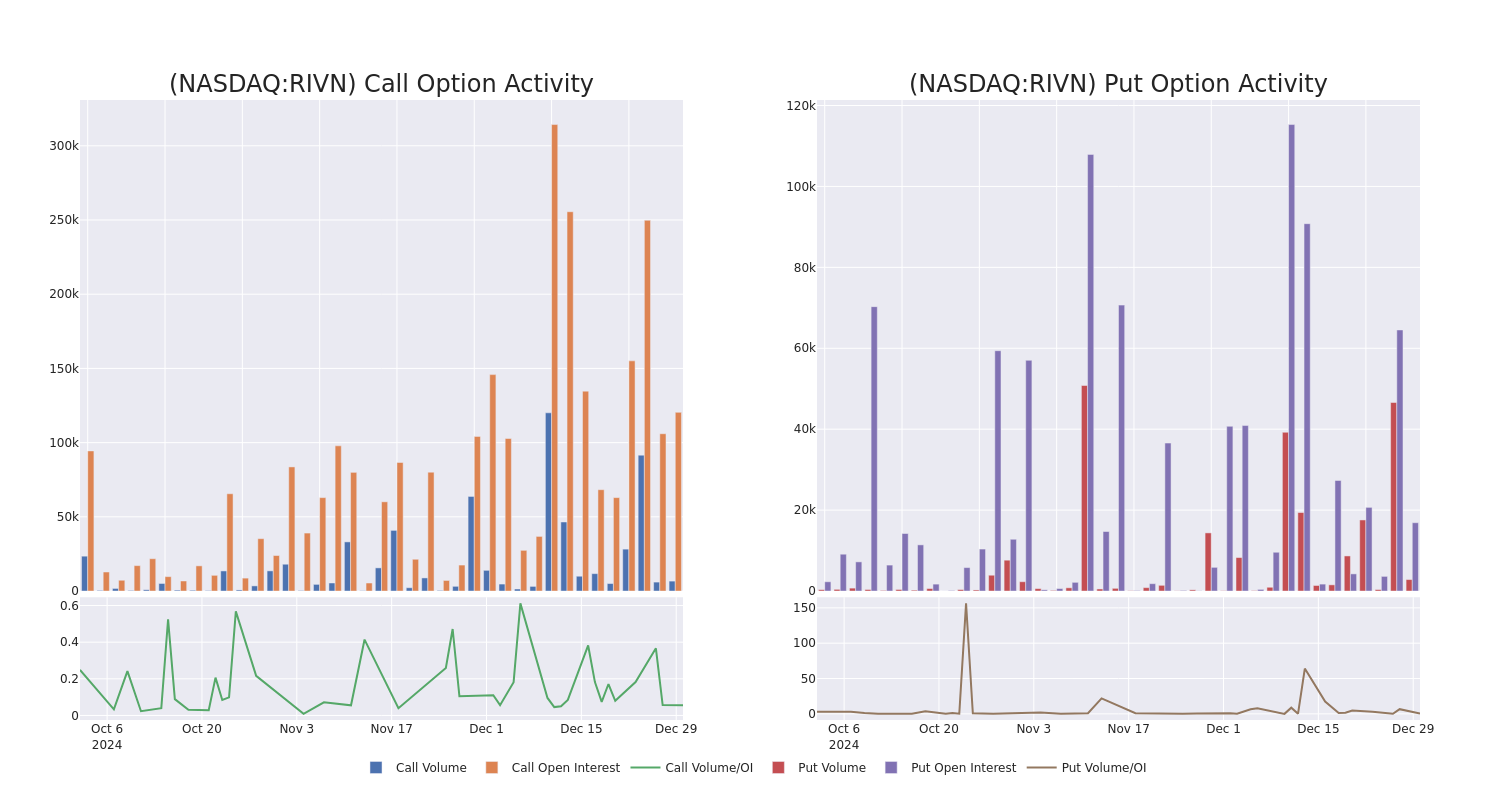Click the 120k label on put chart axis
The height and width of the screenshot is (800, 1500).
click(801, 106)
